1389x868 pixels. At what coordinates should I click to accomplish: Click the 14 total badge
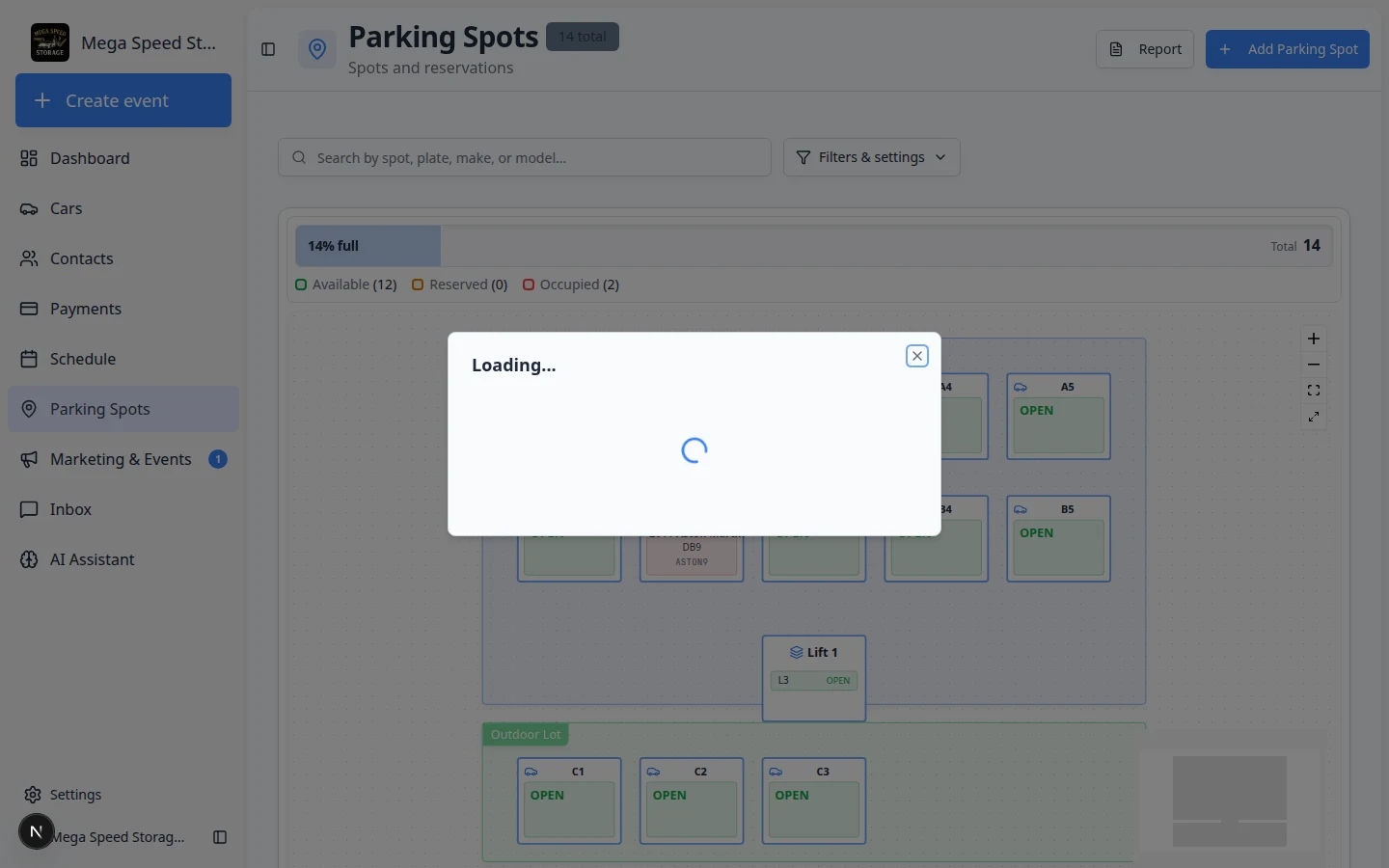(583, 37)
